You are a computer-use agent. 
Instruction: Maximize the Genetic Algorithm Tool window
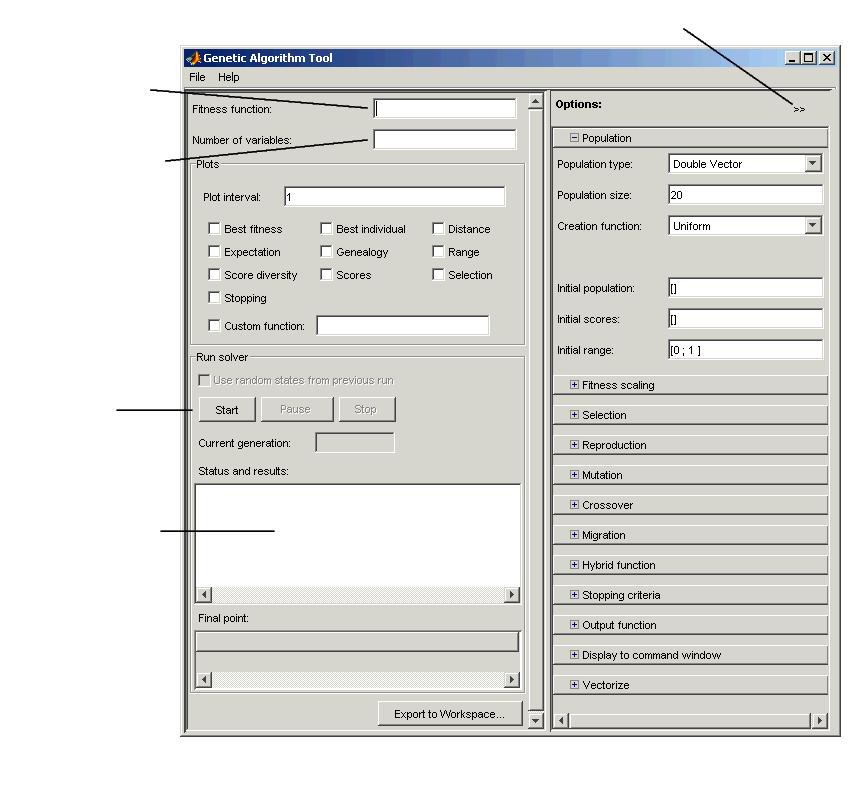click(x=809, y=58)
